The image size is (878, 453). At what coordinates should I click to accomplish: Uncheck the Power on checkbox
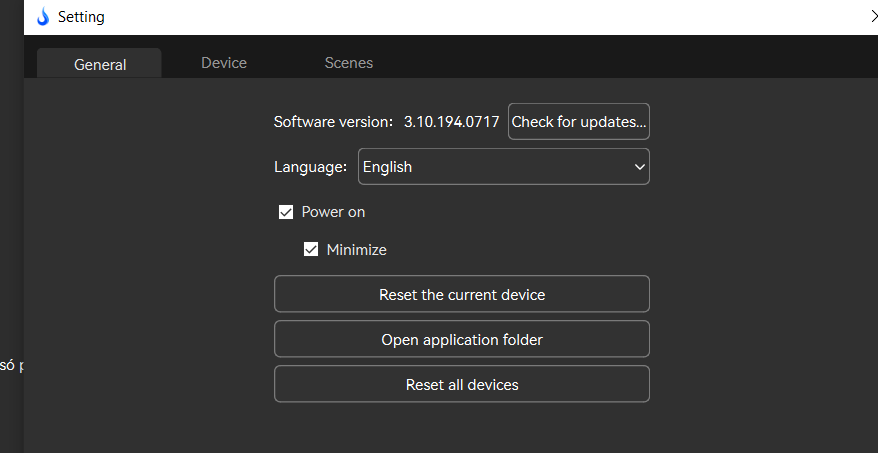coord(286,212)
